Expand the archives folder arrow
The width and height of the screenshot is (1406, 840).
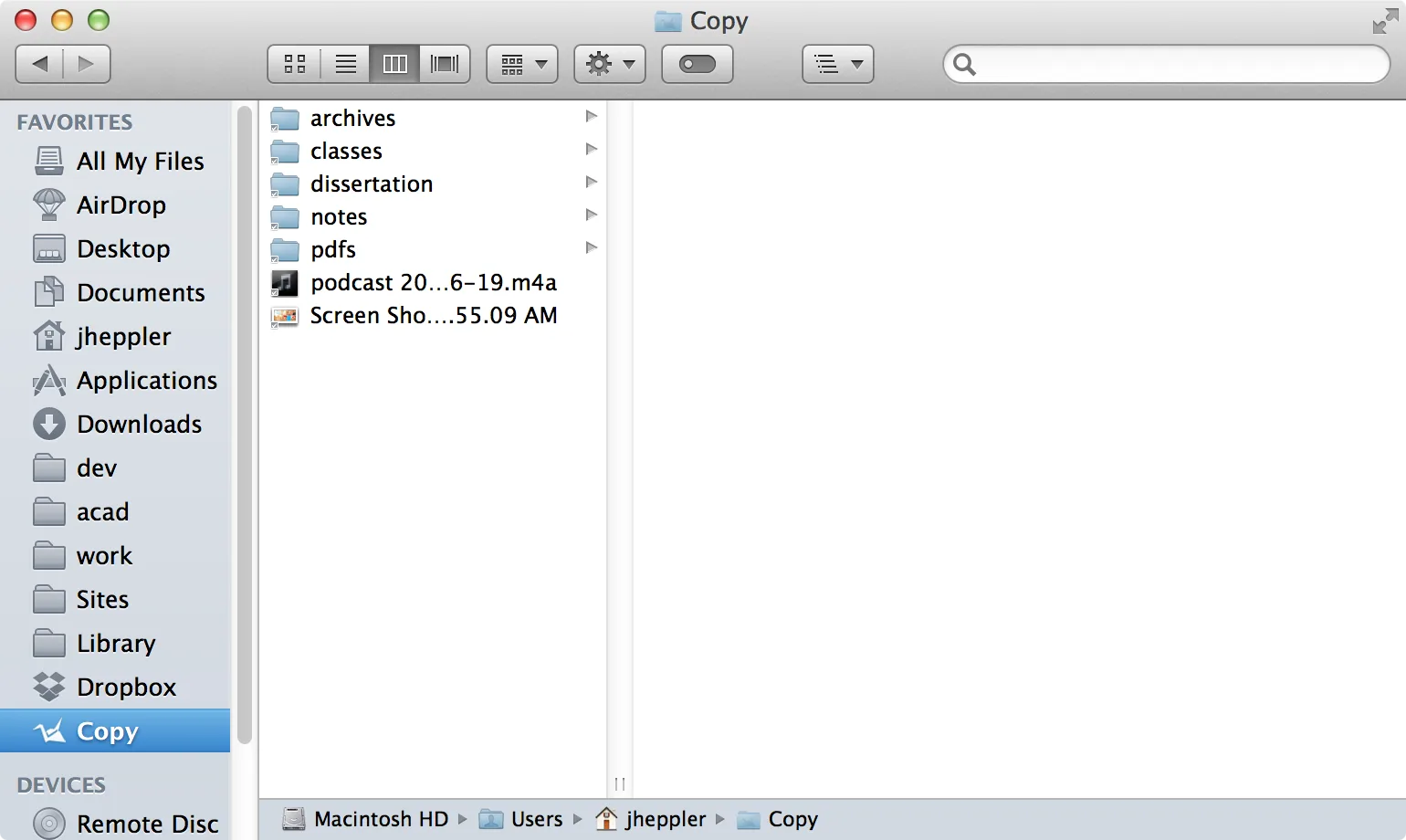pos(592,116)
